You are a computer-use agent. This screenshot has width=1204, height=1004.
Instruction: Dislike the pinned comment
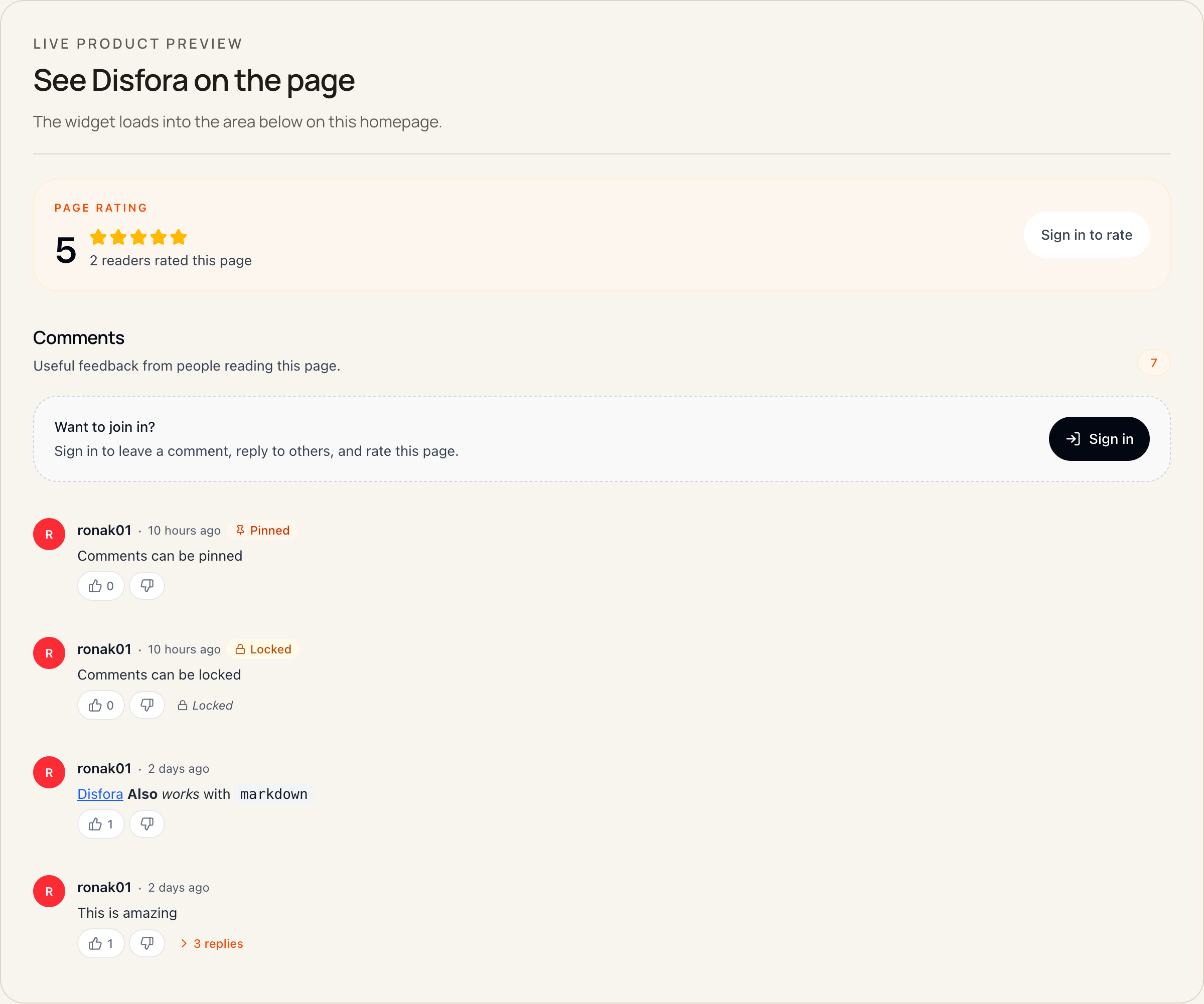(x=147, y=586)
